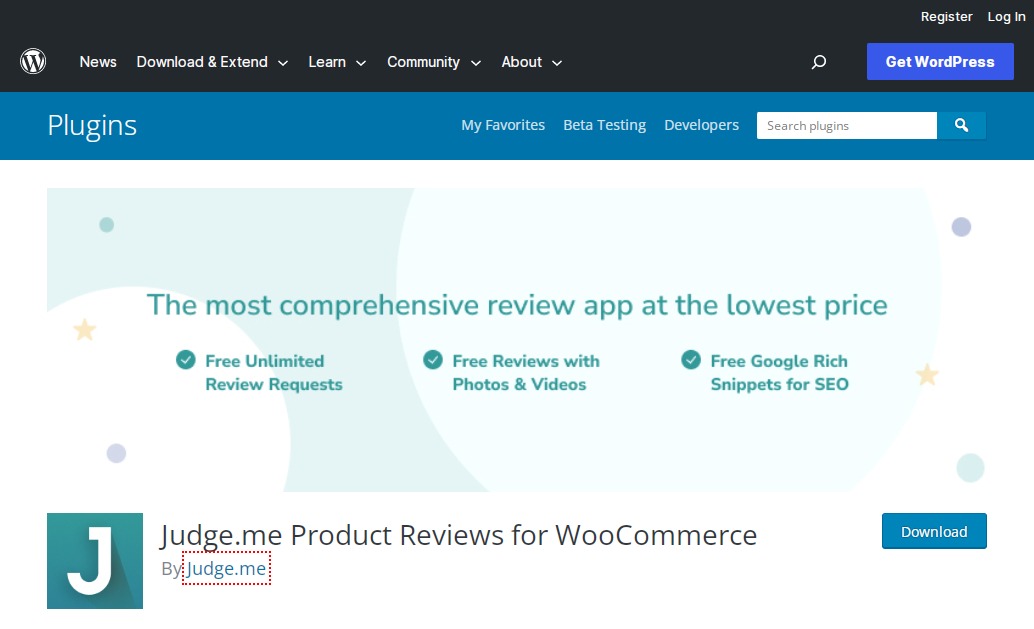The height and width of the screenshot is (629, 1034).
Task: Click the Log In link
Action: (1006, 16)
